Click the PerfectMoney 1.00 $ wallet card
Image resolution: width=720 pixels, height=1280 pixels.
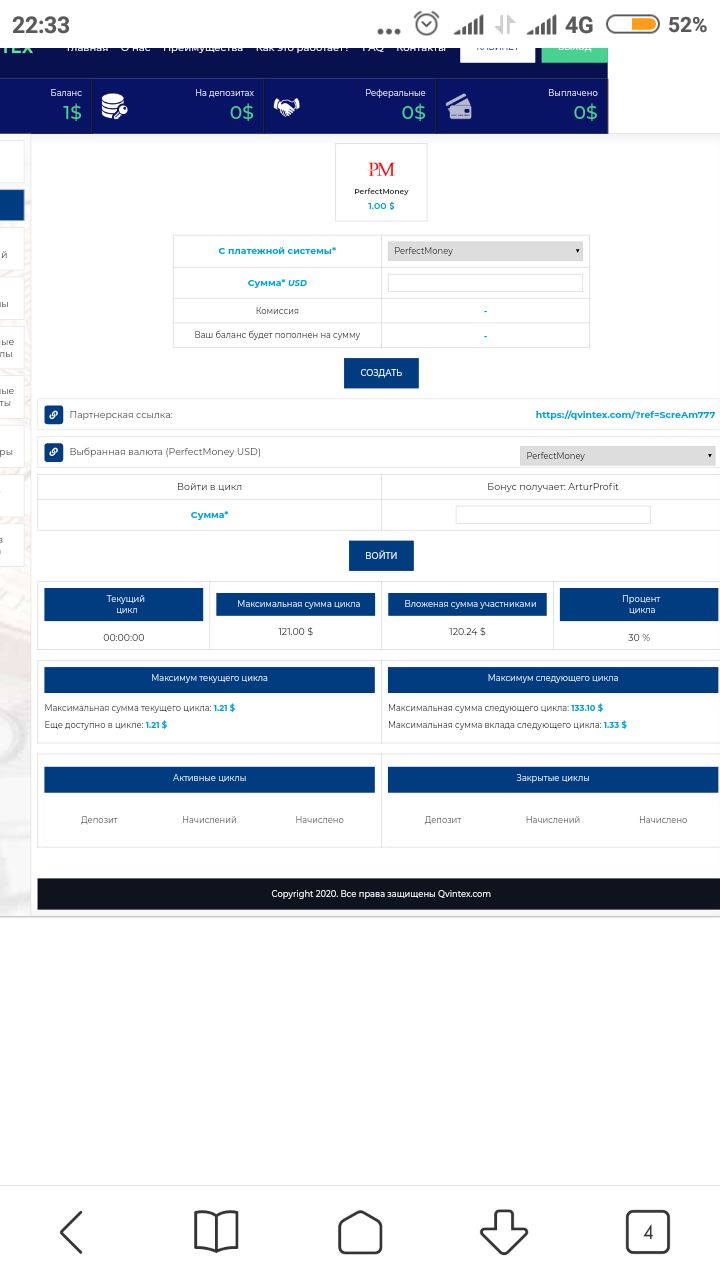(381, 182)
